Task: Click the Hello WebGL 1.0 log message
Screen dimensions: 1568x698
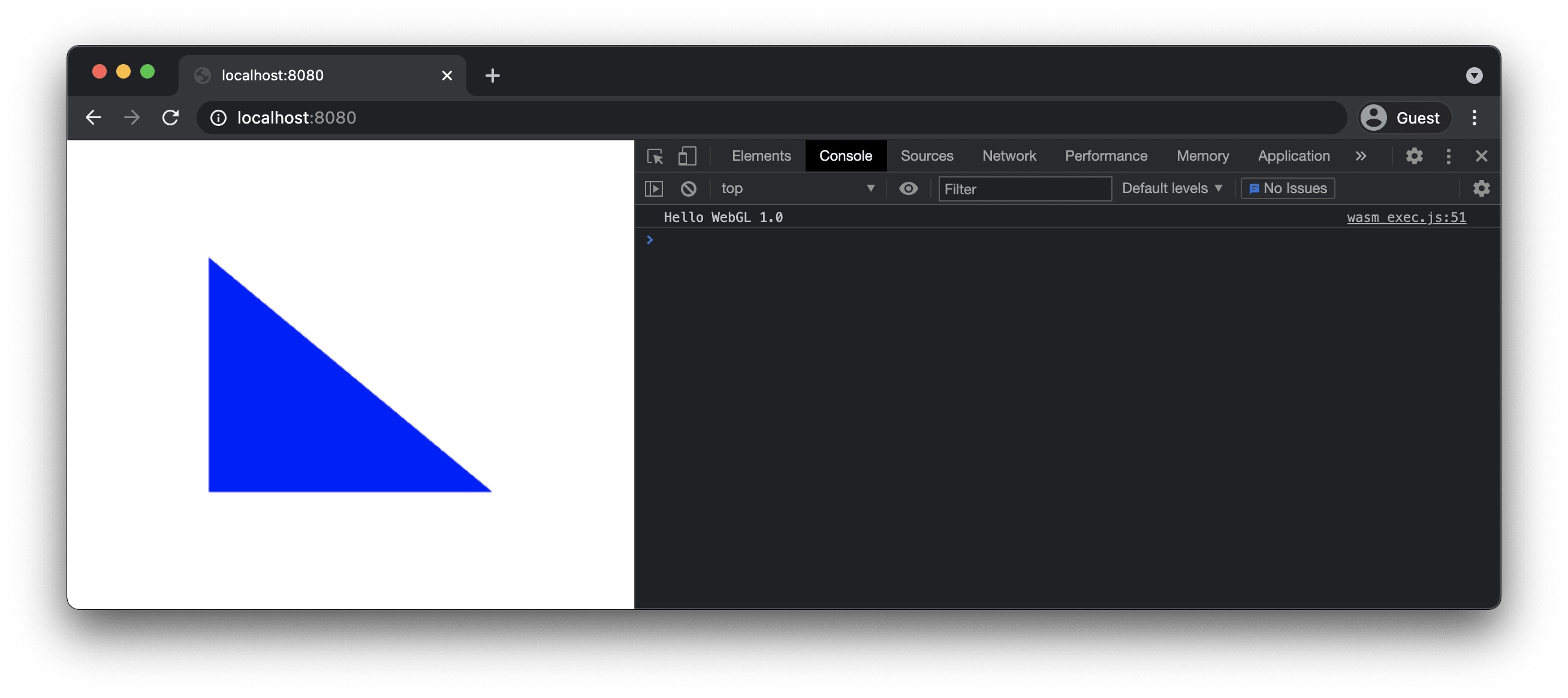Action: pyautogui.click(x=723, y=218)
